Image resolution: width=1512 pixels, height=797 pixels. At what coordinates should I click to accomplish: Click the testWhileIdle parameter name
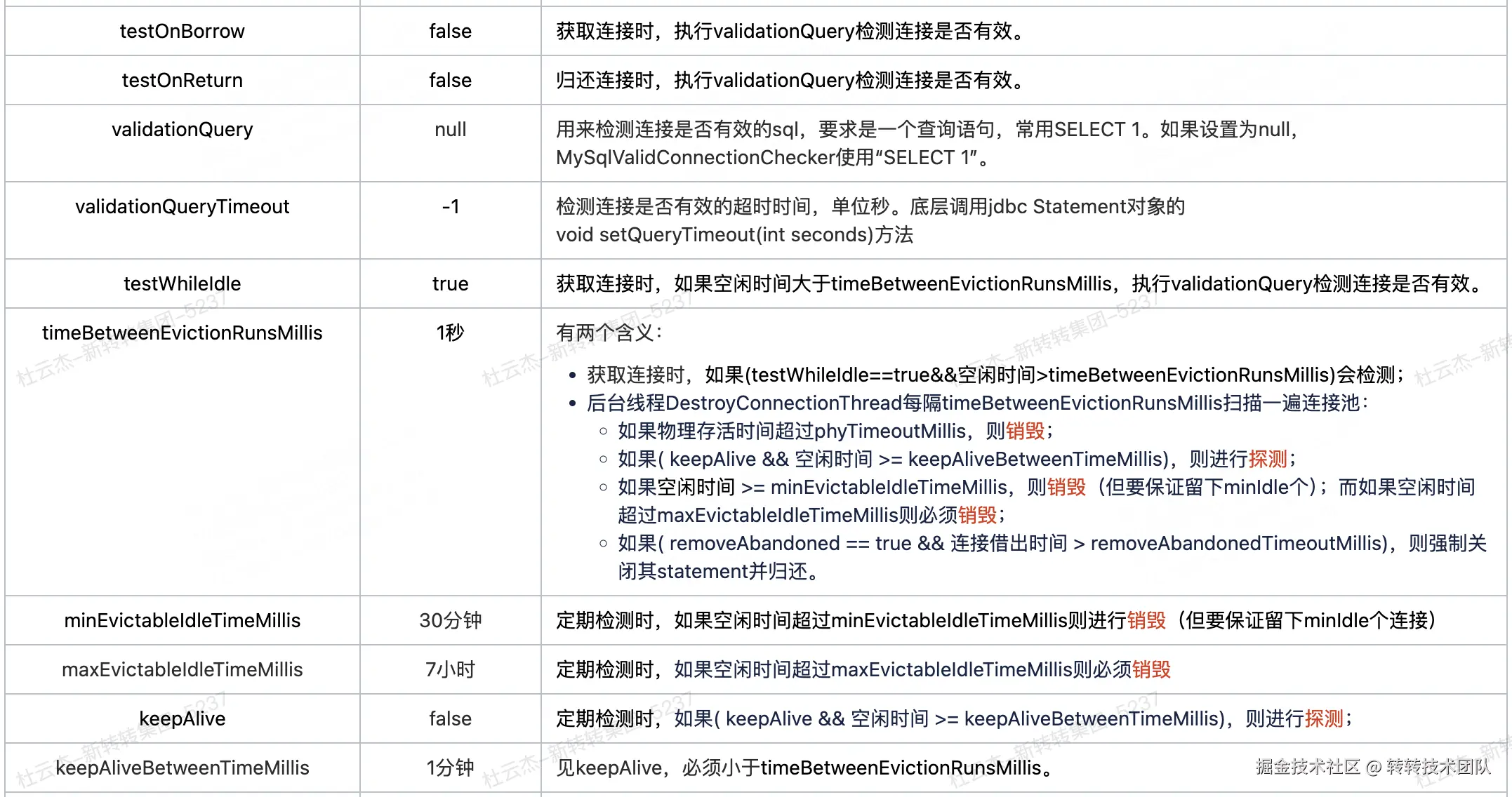(x=182, y=284)
